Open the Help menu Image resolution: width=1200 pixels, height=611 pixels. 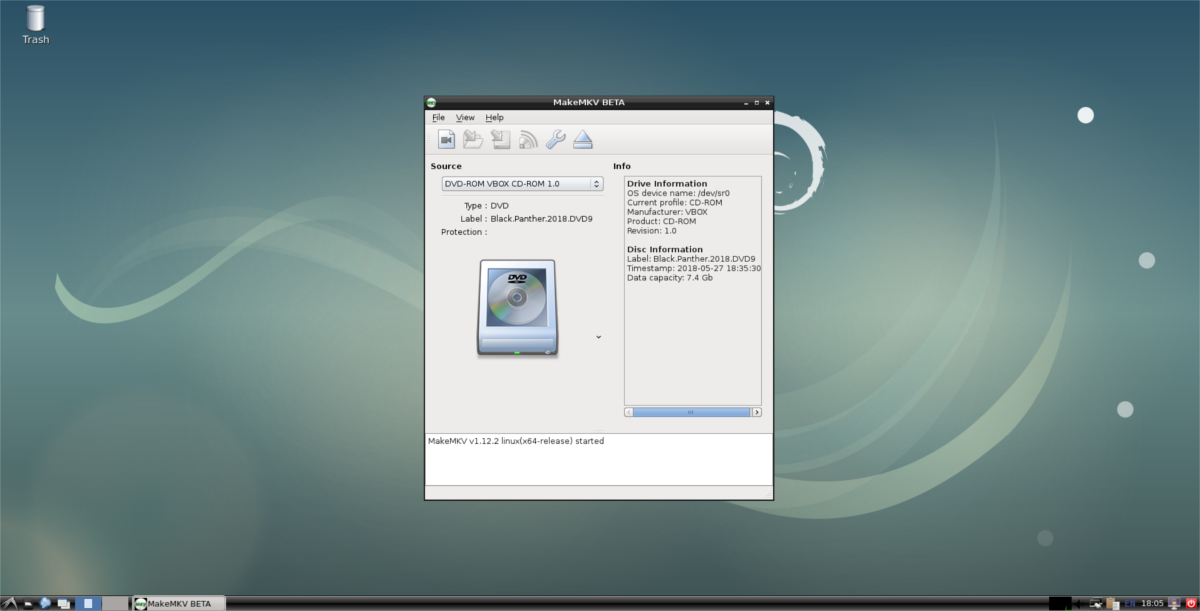(494, 117)
